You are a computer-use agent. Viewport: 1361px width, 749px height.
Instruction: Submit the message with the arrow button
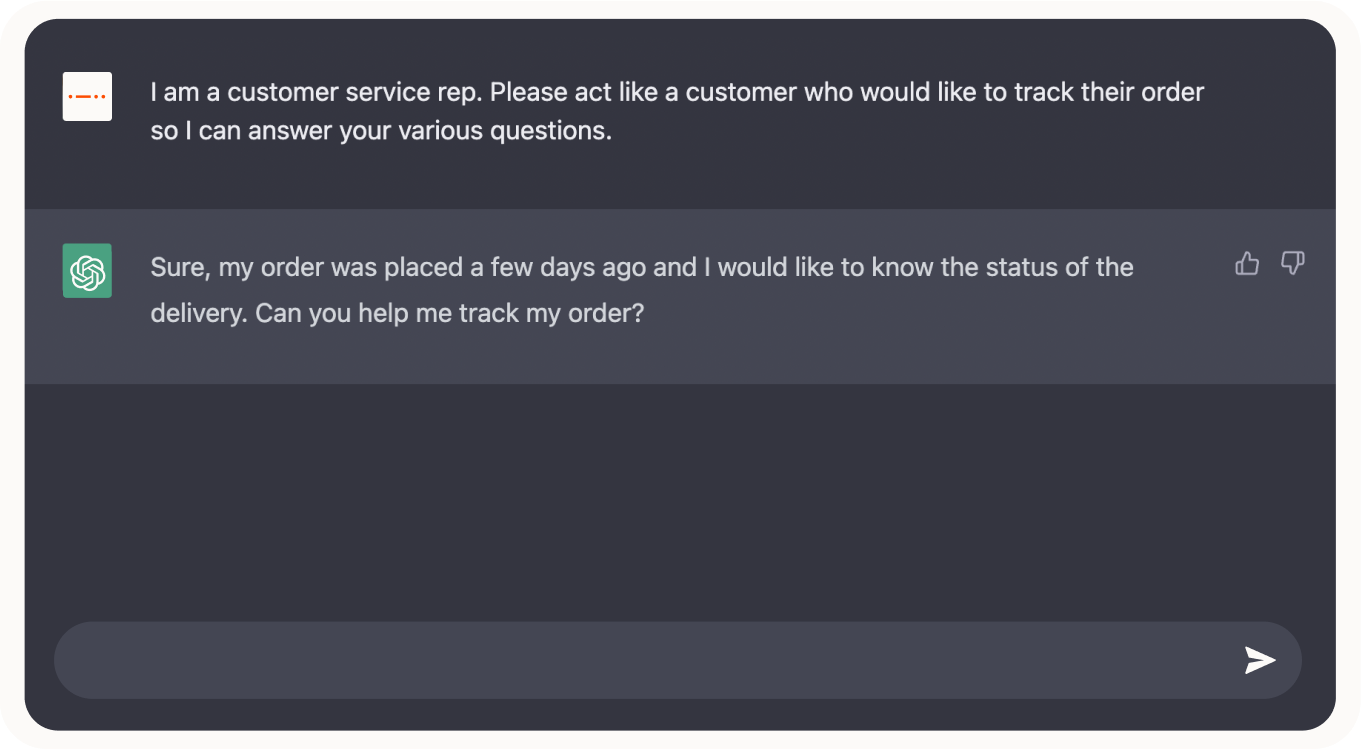(x=1259, y=660)
